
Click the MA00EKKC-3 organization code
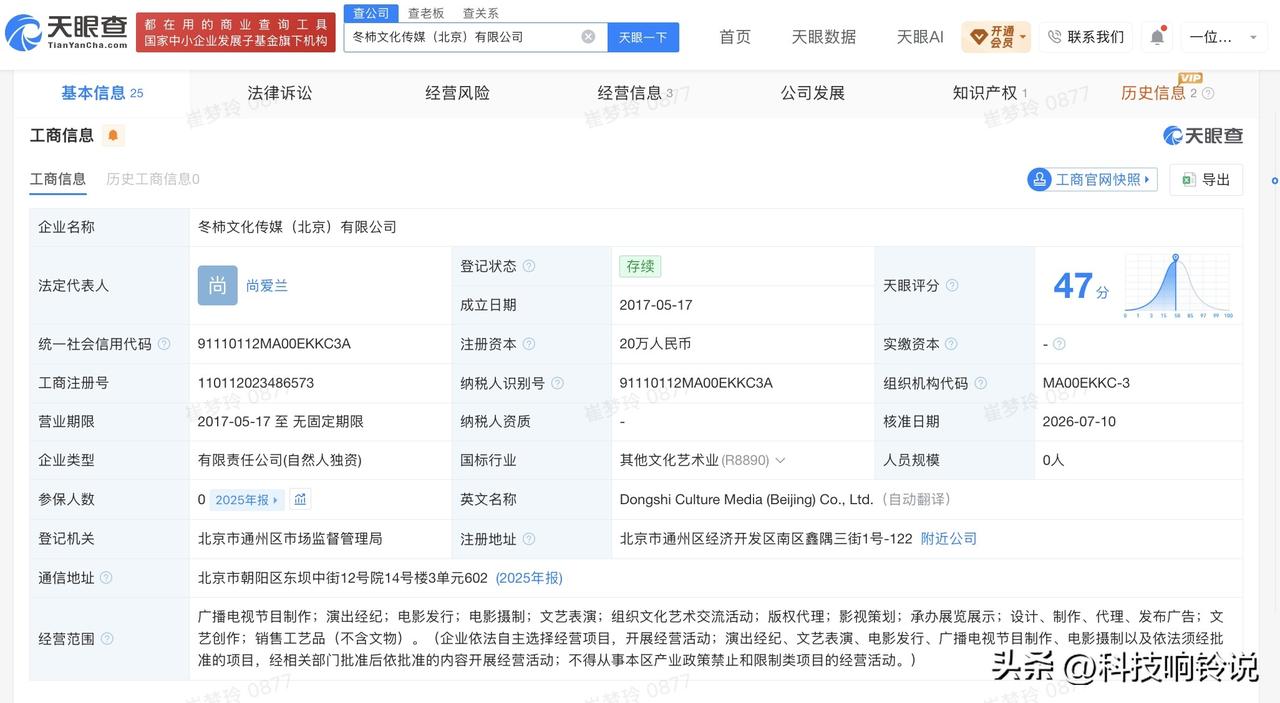point(1086,383)
